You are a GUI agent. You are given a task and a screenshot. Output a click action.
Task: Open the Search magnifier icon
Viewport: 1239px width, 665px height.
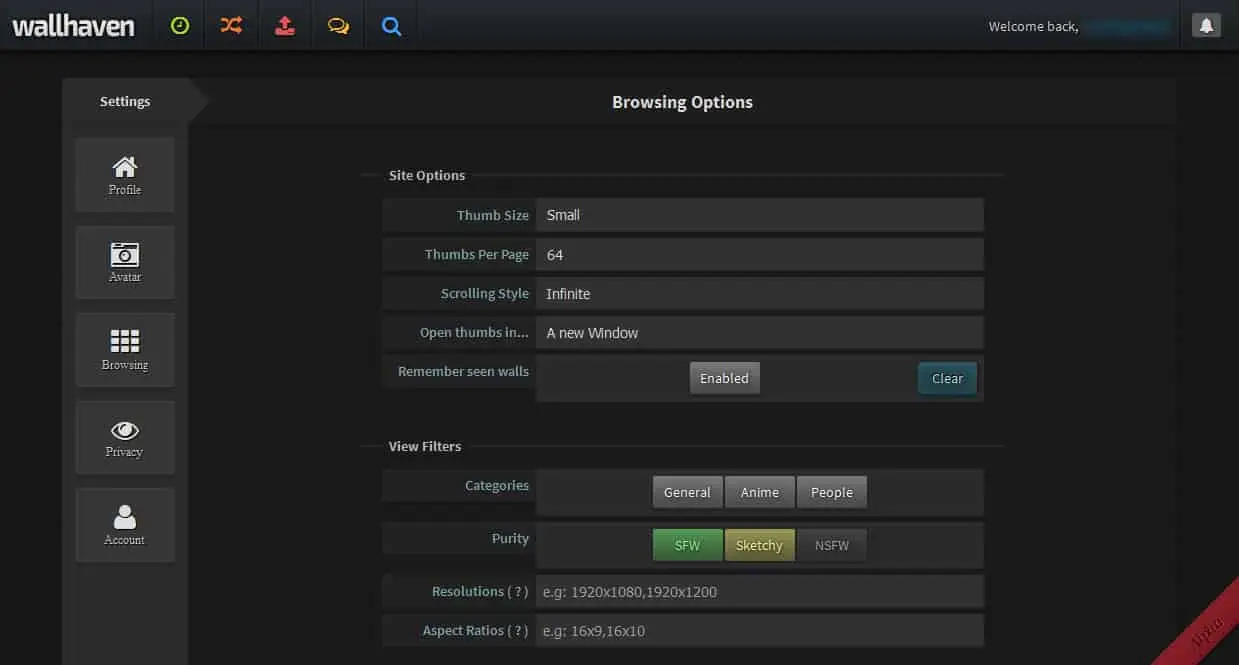coord(392,26)
